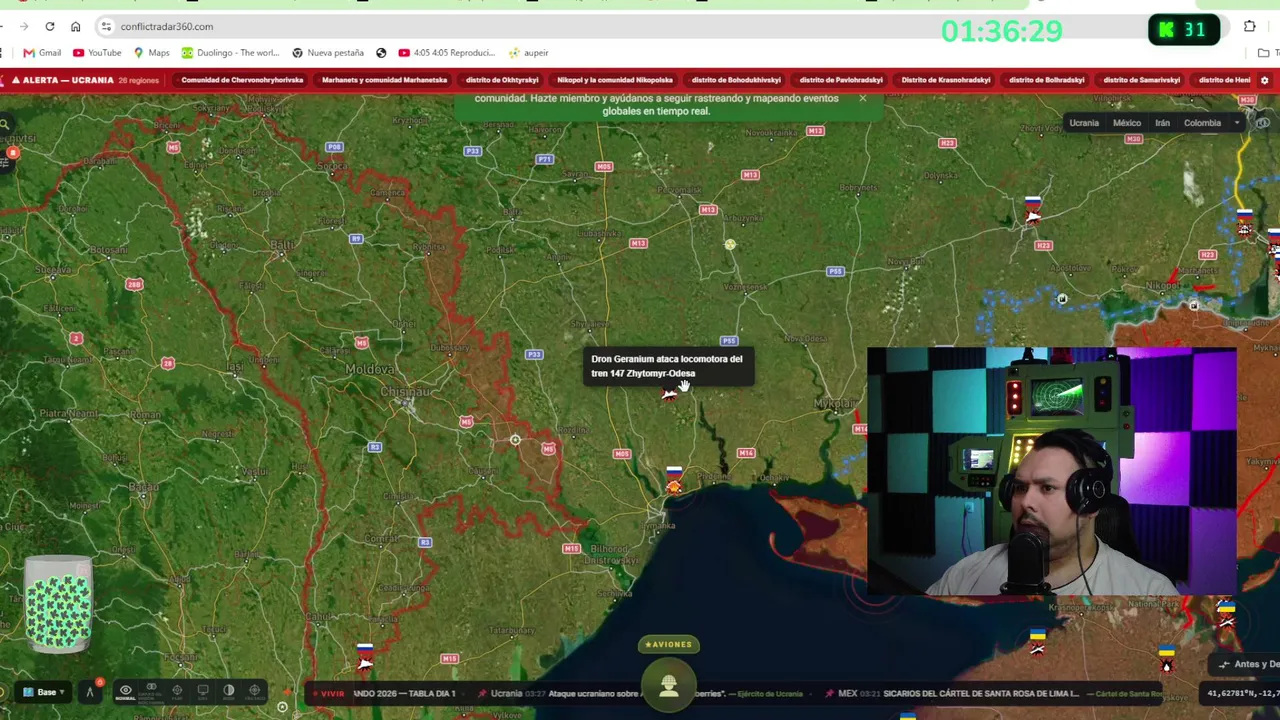Select the Normal view eye mode

[125, 691]
